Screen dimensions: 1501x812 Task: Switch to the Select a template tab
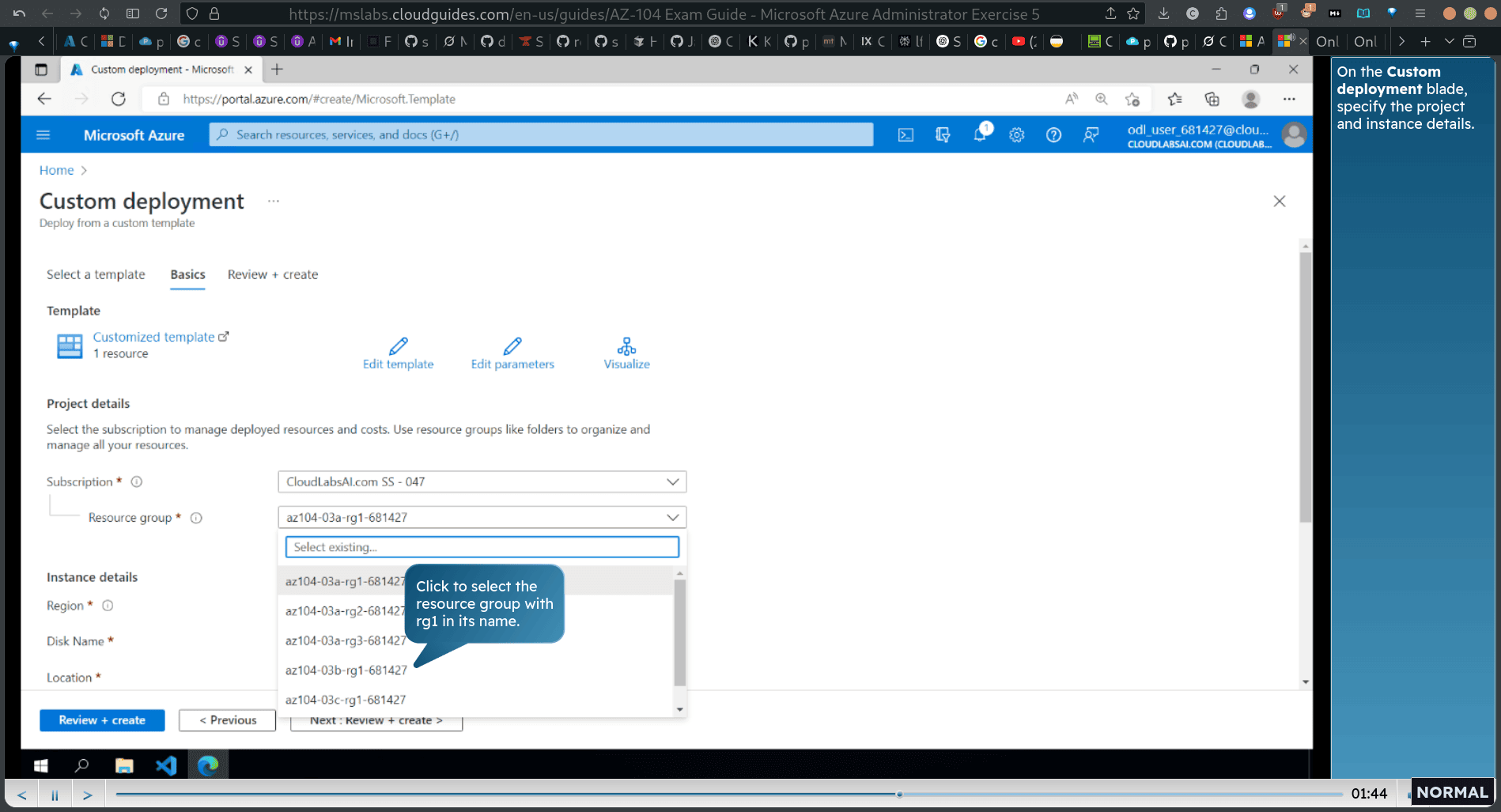coord(96,274)
